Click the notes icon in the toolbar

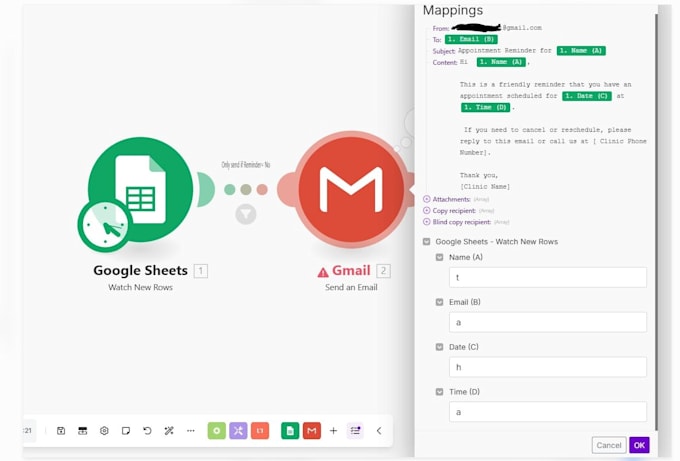click(x=126, y=431)
